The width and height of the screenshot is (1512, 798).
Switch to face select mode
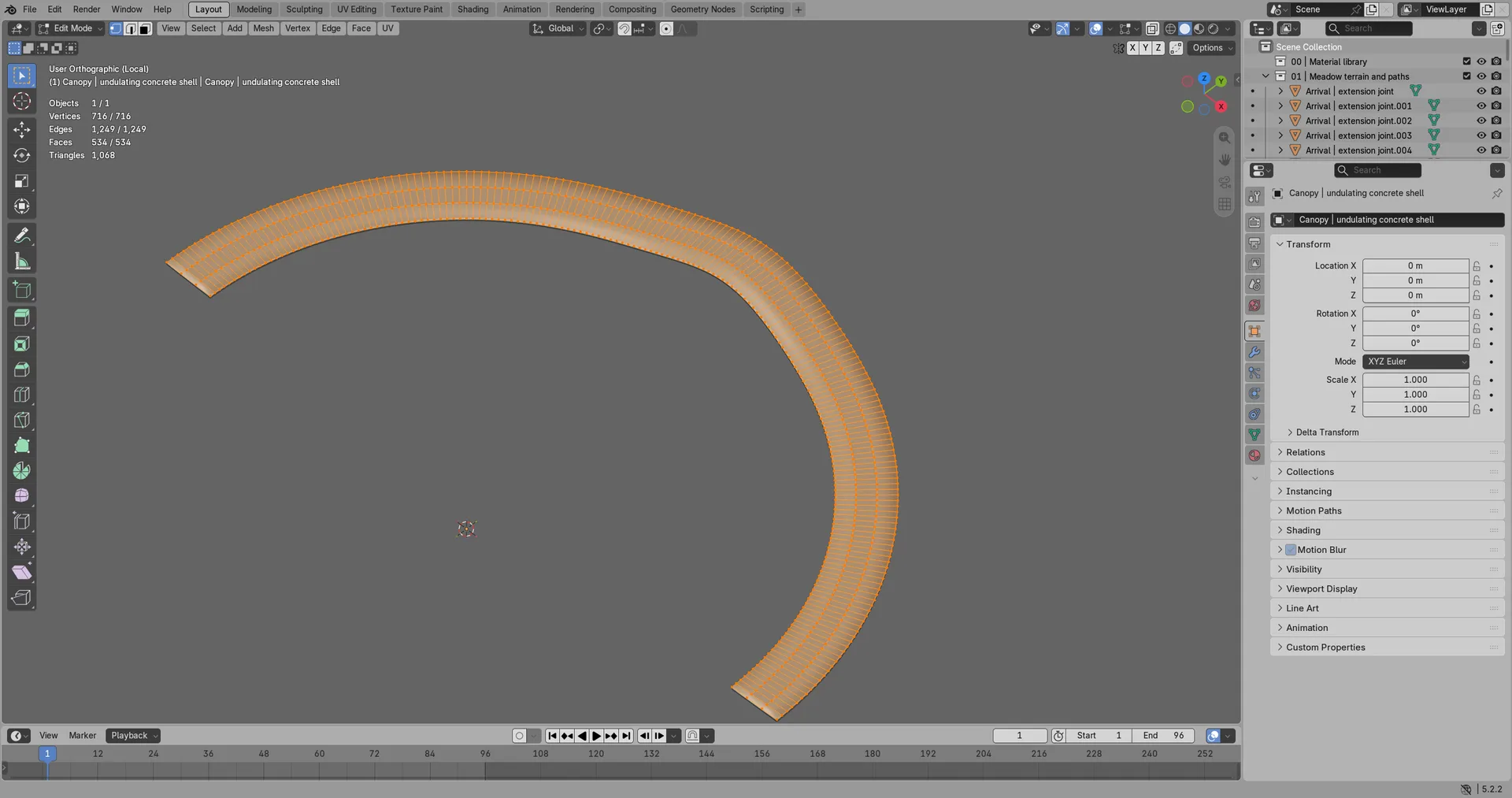(145, 28)
